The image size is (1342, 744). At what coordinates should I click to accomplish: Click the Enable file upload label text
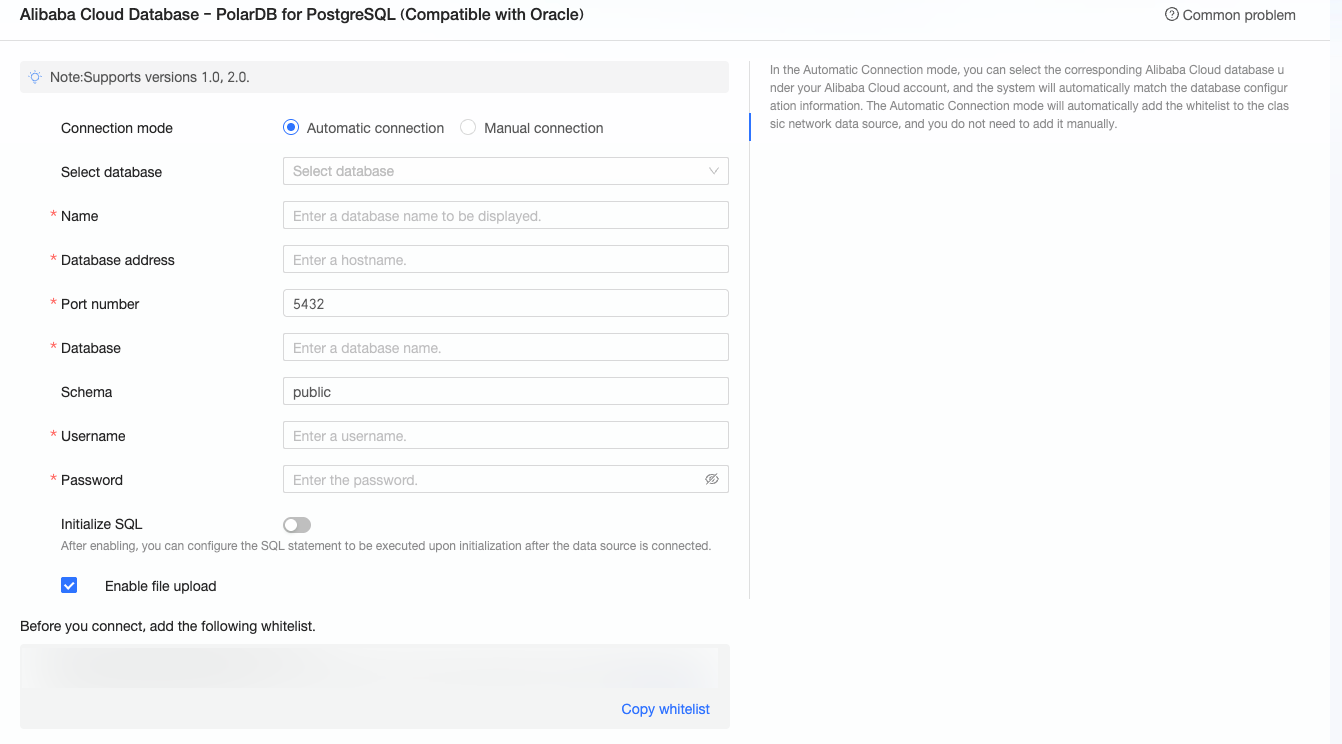[160, 586]
